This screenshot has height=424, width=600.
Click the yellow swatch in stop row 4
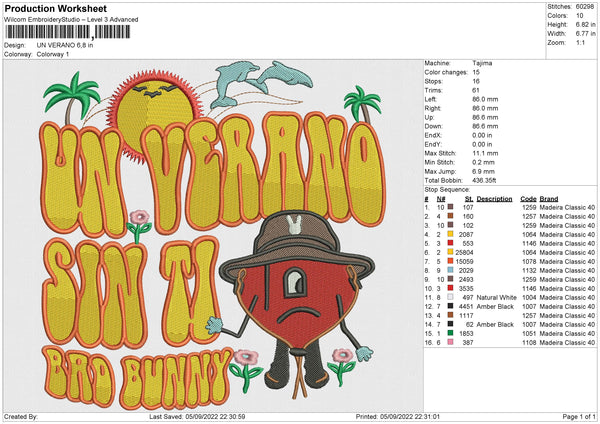pyautogui.click(x=450, y=234)
